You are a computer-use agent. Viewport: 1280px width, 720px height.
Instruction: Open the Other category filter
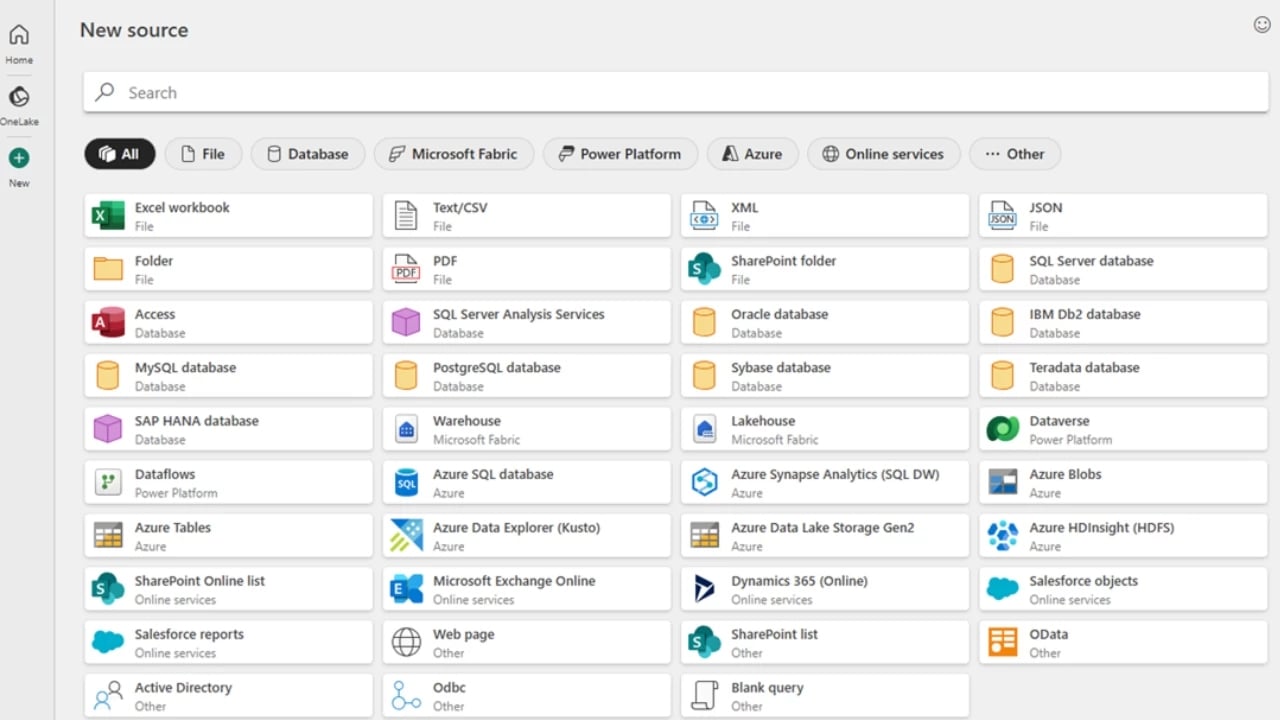1014,154
